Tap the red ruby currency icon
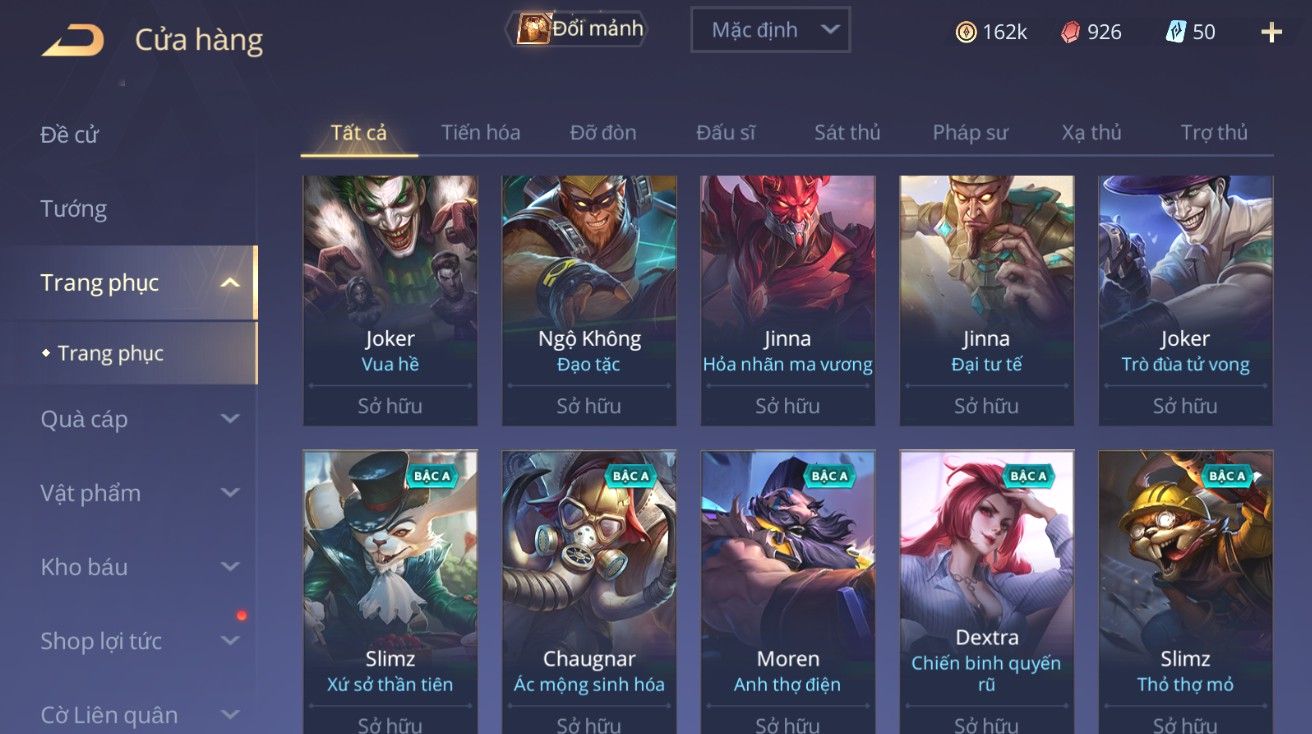This screenshot has height=734, width=1312. [1071, 32]
